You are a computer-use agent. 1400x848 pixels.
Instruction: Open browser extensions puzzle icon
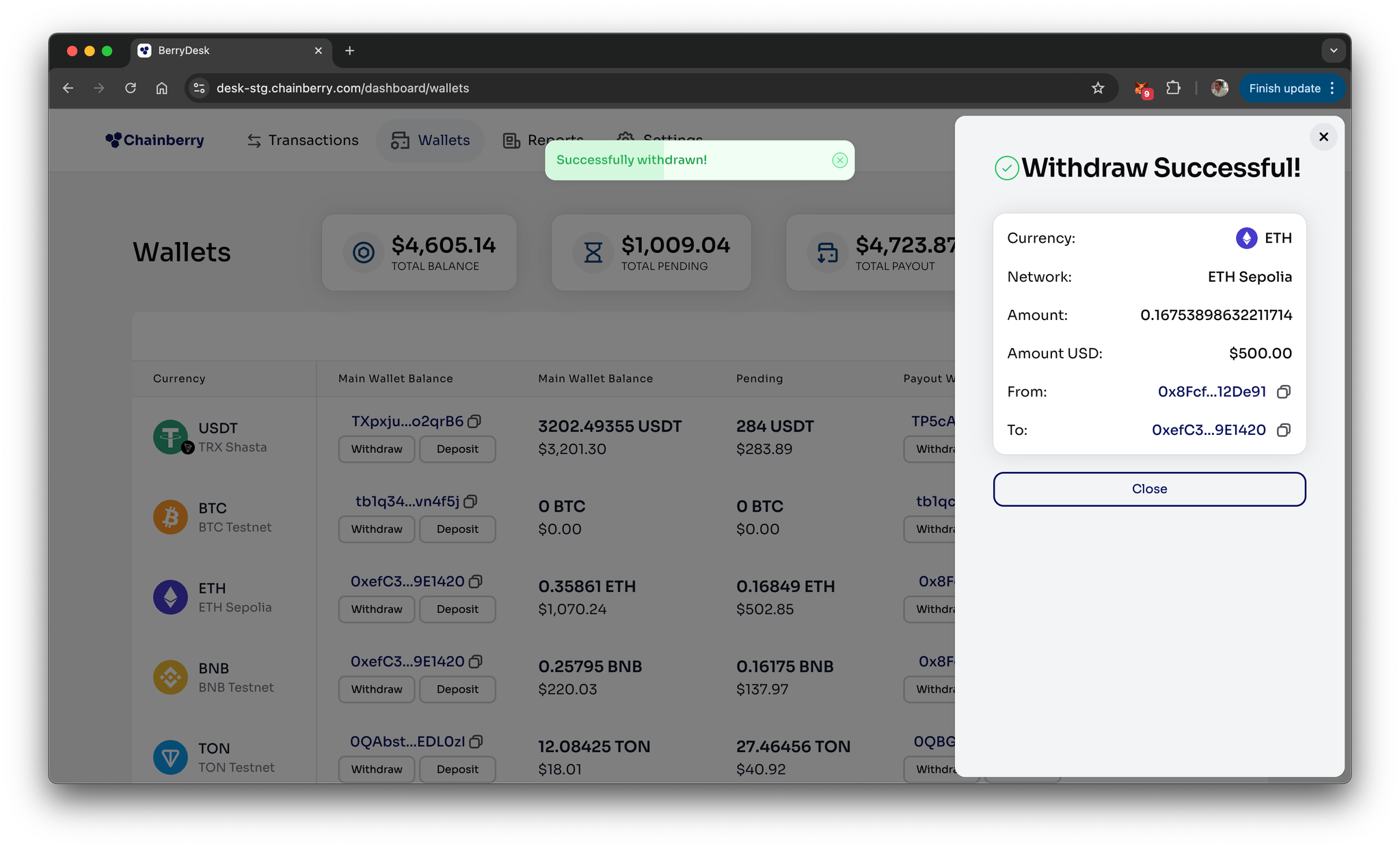[1173, 88]
